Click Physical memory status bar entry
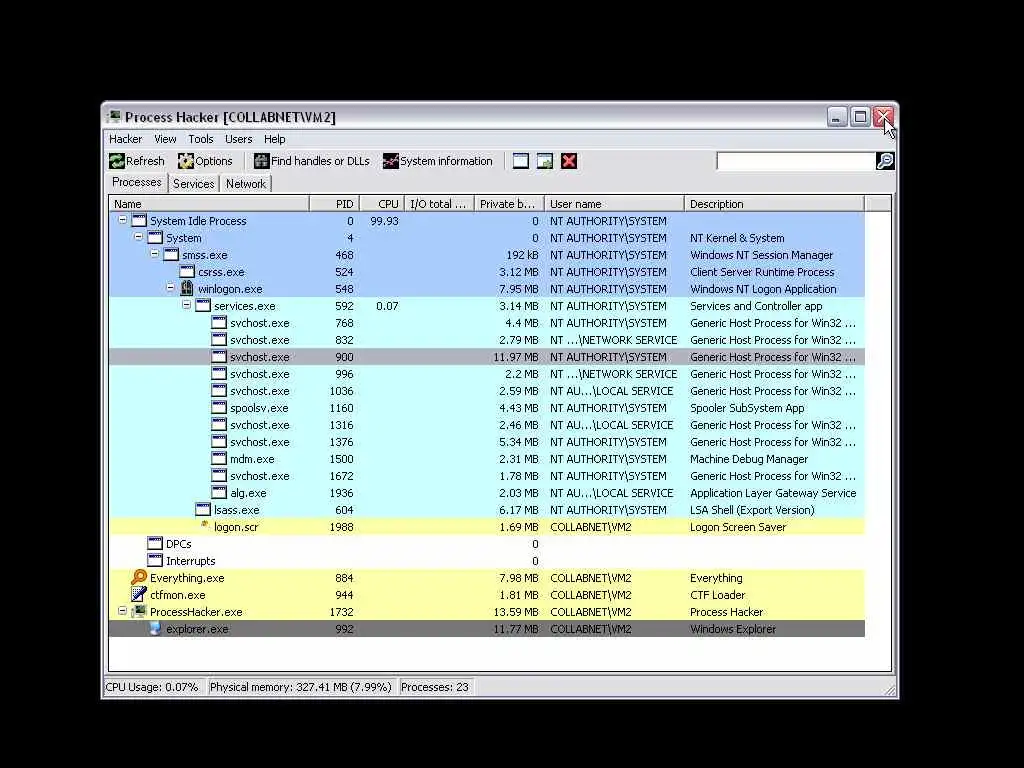Viewport: 1024px width, 768px height. coord(300,687)
